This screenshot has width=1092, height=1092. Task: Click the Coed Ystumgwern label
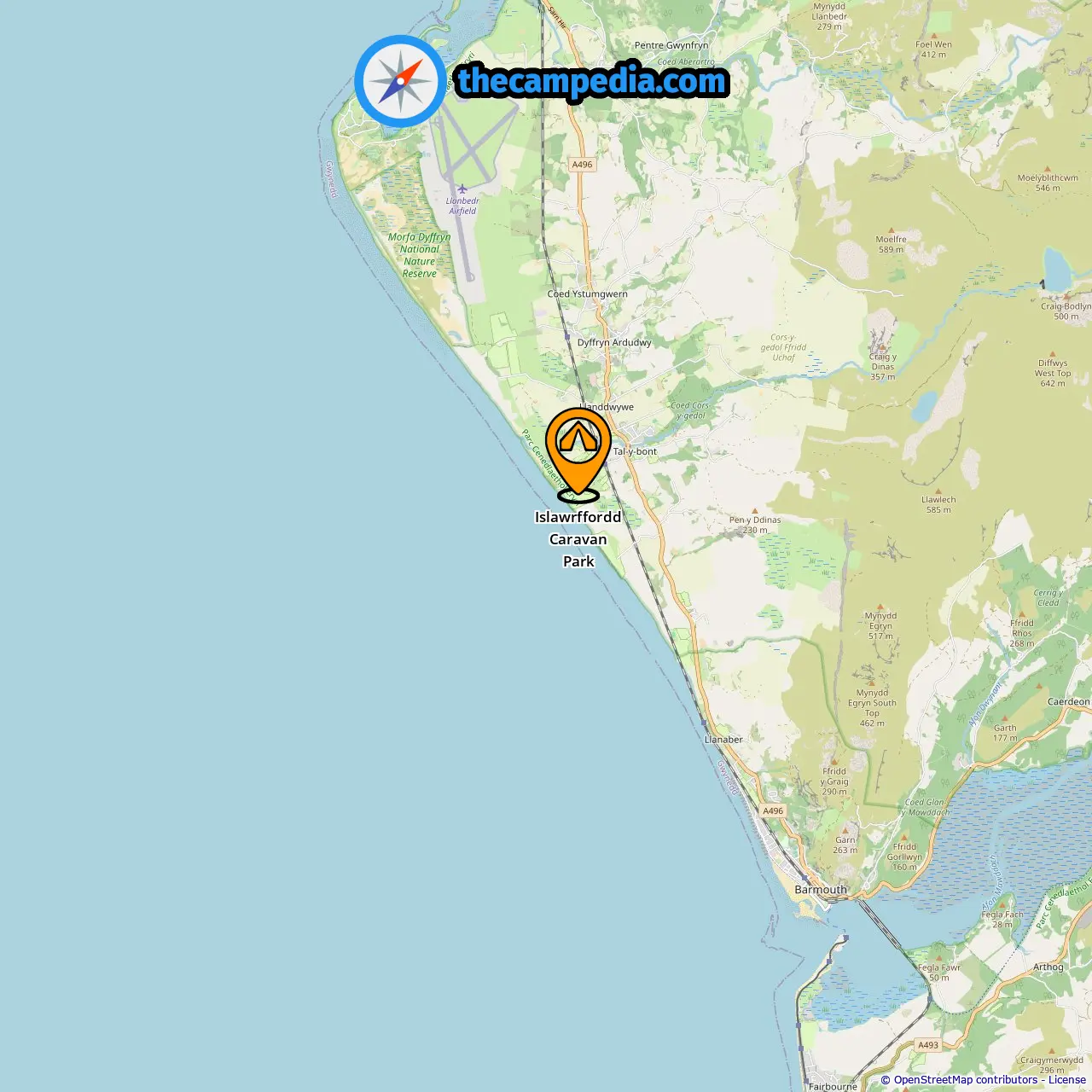tap(587, 294)
